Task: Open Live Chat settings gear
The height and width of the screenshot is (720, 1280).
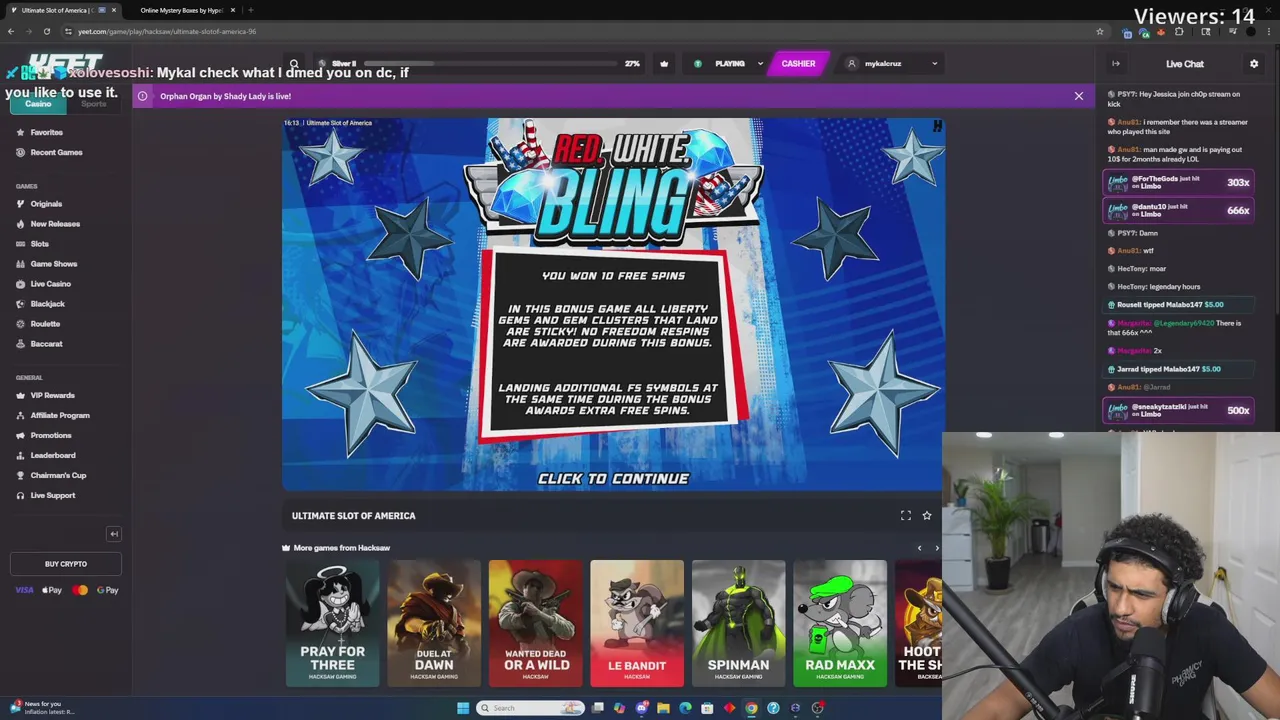Action: click(x=1254, y=64)
